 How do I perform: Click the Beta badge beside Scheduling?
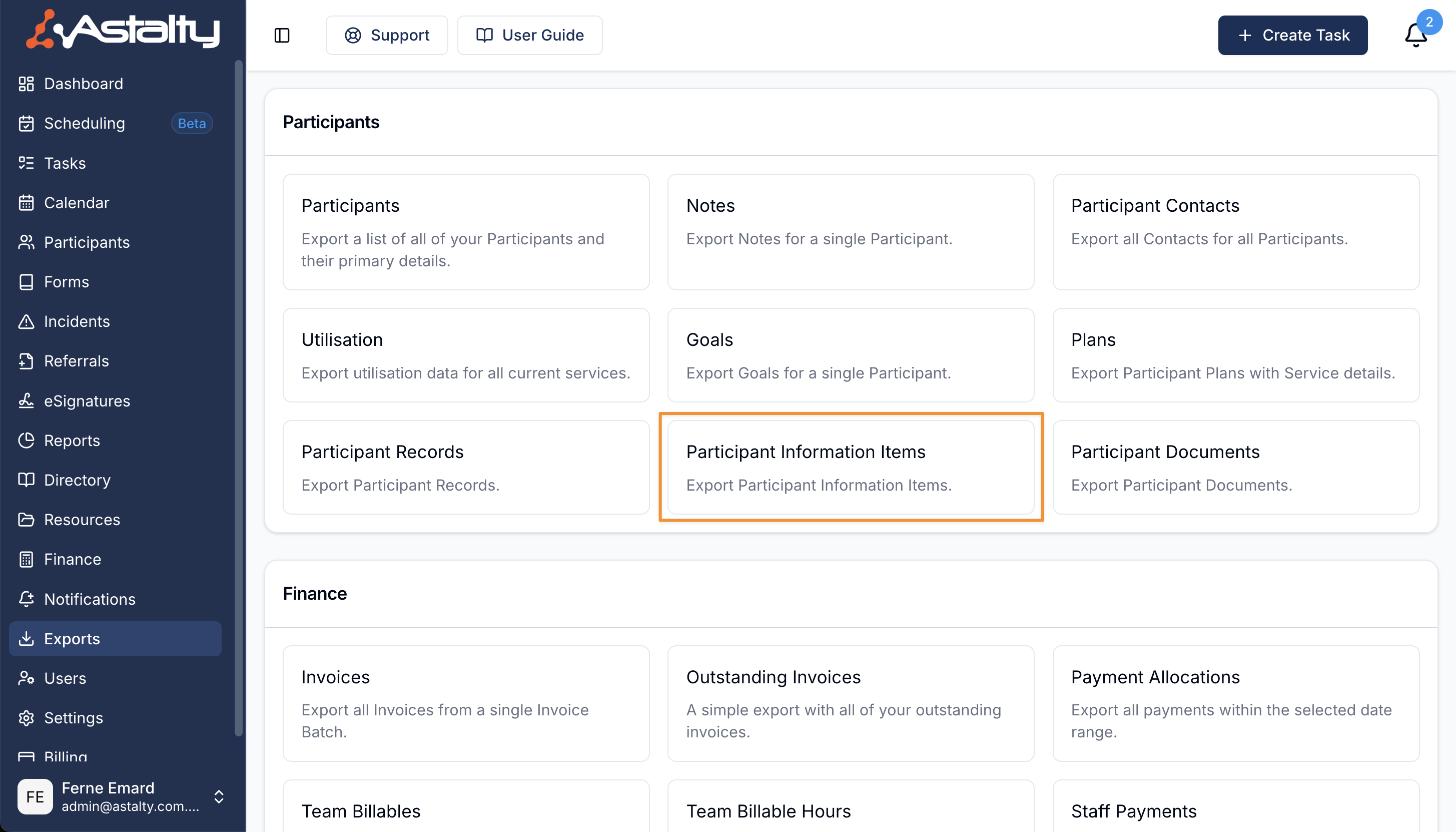pyautogui.click(x=192, y=124)
